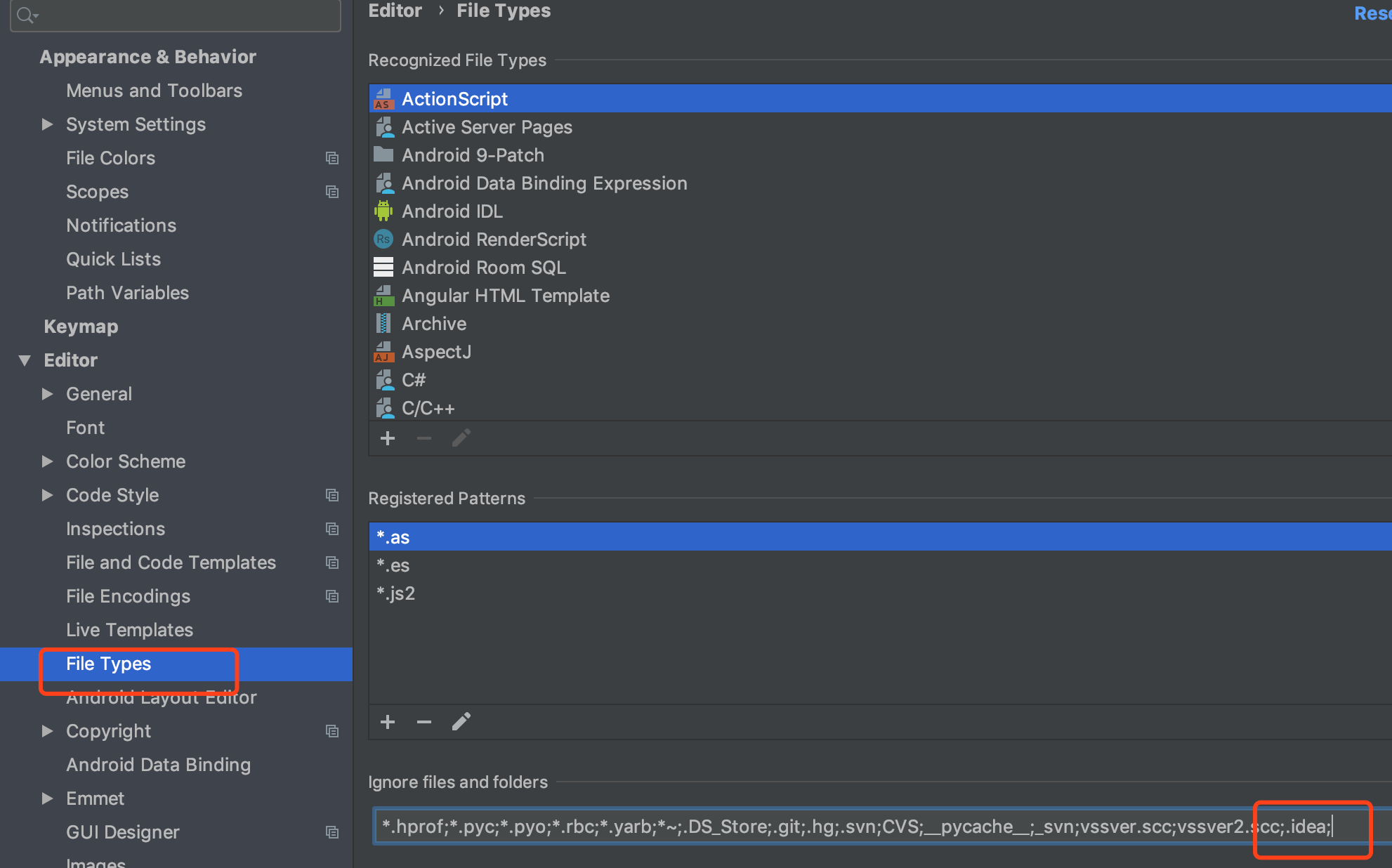Screen dimensions: 1392x868
Task: Add a new registered pattern
Action: click(387, 722)
